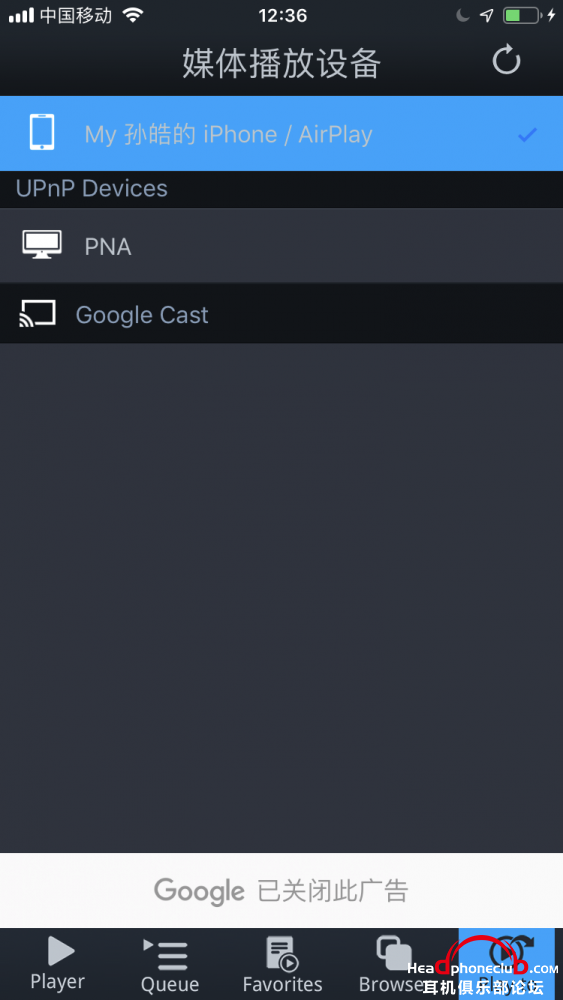
Task: Switch to the Queue tab
Action: tap(170, 964)
